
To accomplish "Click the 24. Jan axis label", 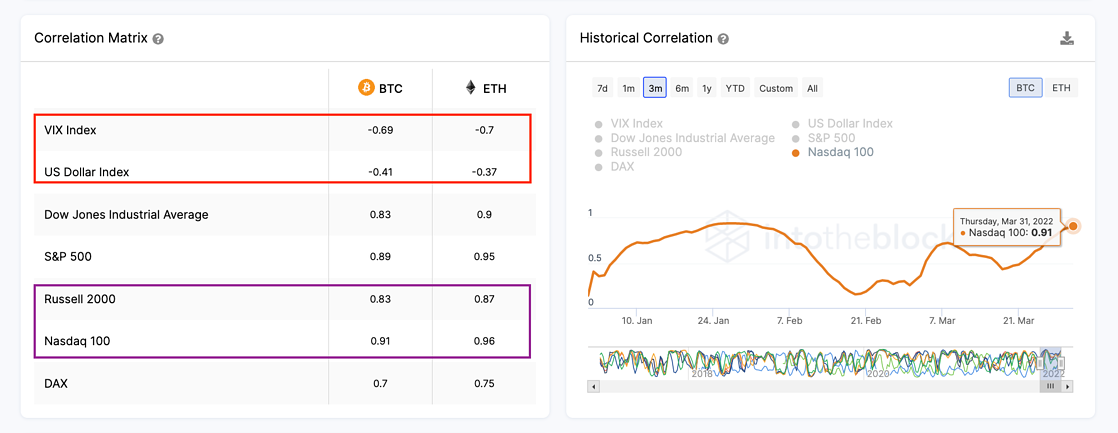I will [x=713, y=320].
